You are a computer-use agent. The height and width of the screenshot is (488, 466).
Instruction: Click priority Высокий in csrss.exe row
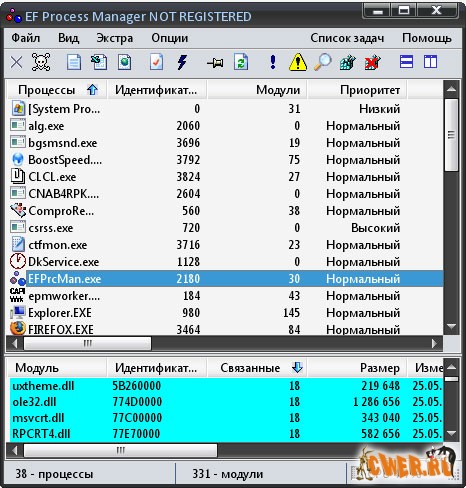pos(375,228)
